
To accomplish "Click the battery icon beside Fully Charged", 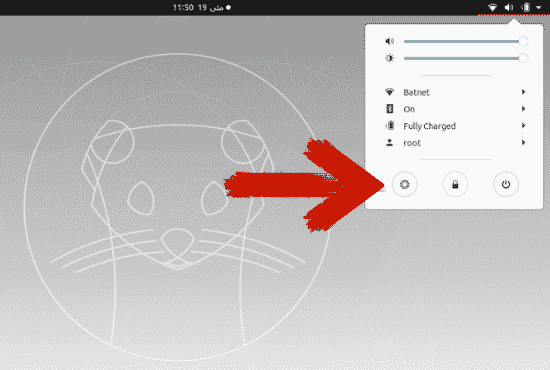I will [389, 126].
